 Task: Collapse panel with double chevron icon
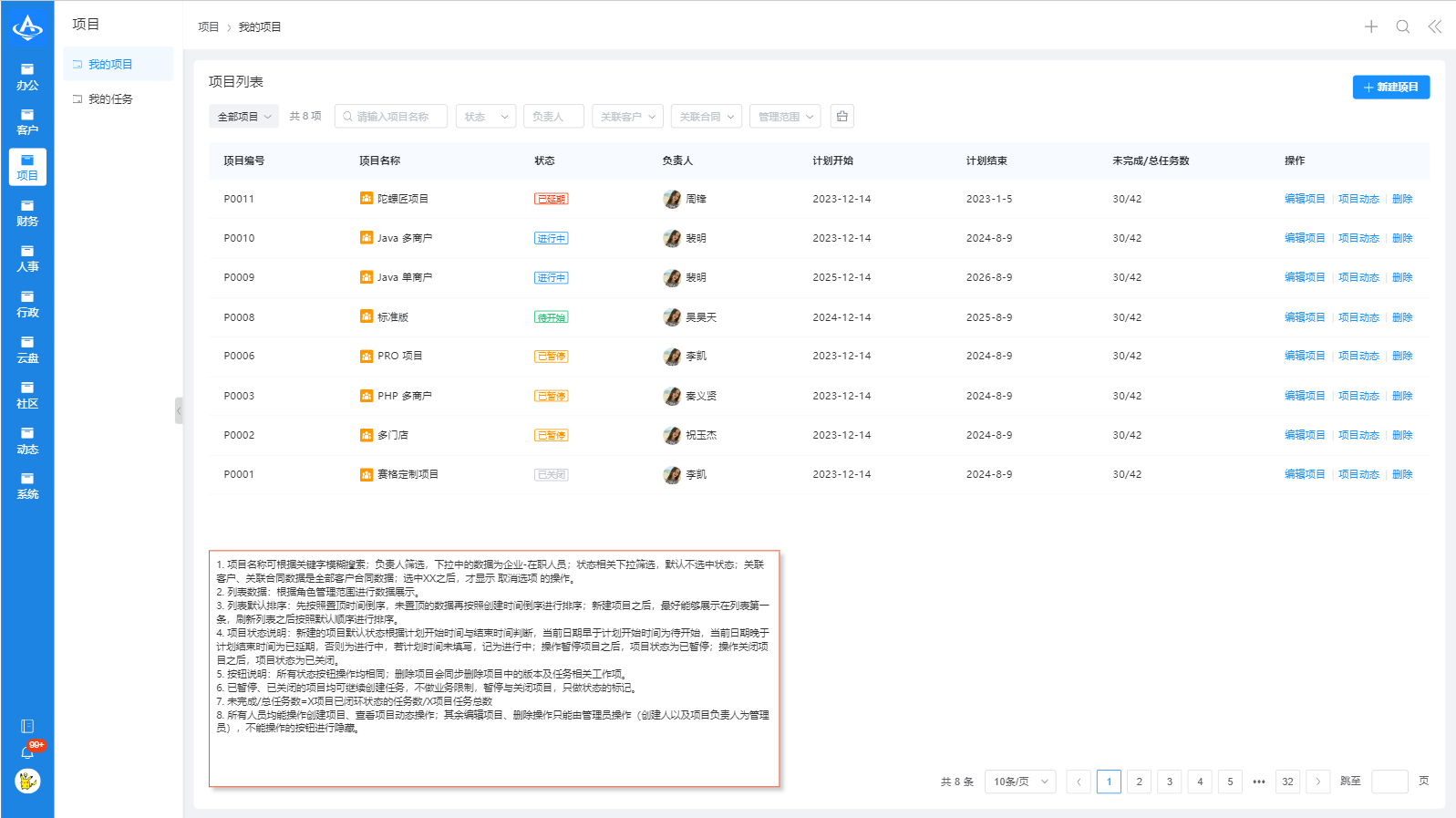pos(1435,26)
